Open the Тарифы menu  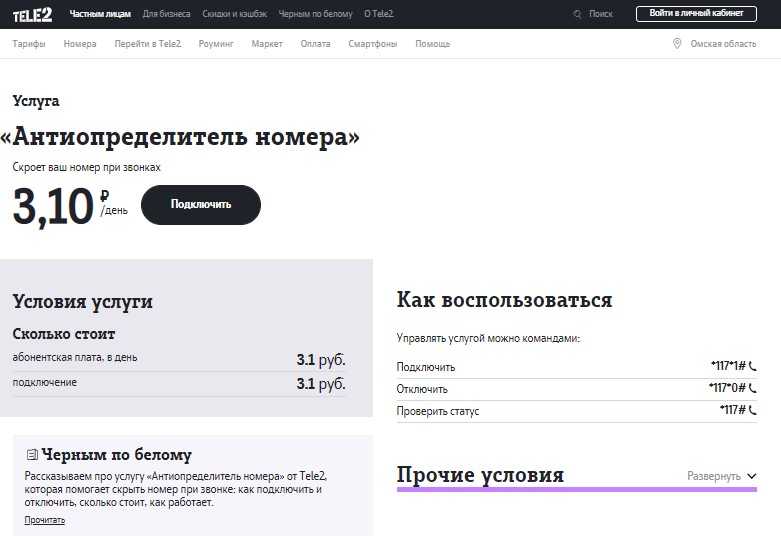tap(29, 44)
